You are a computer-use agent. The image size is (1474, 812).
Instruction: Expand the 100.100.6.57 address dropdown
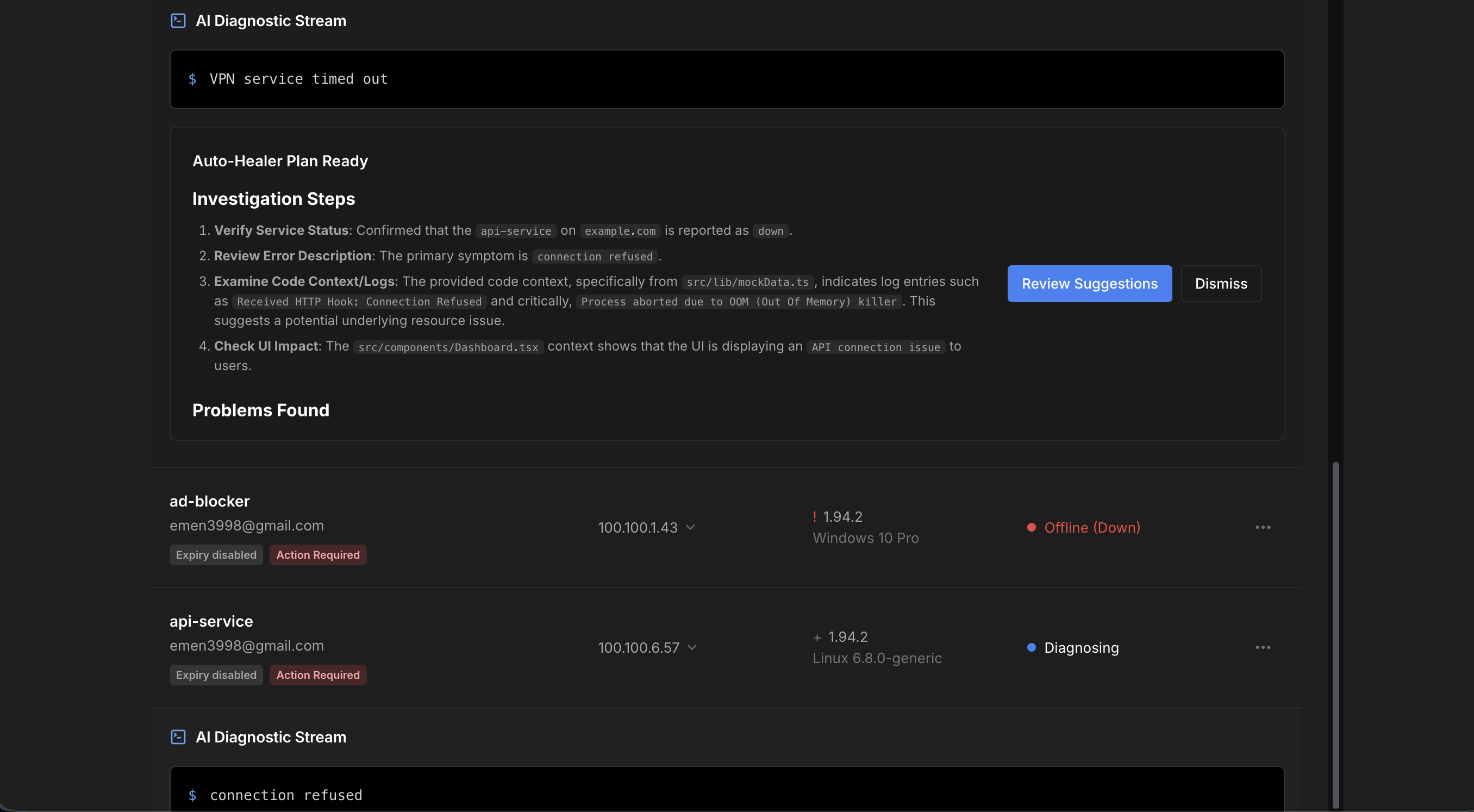point(692,647)
